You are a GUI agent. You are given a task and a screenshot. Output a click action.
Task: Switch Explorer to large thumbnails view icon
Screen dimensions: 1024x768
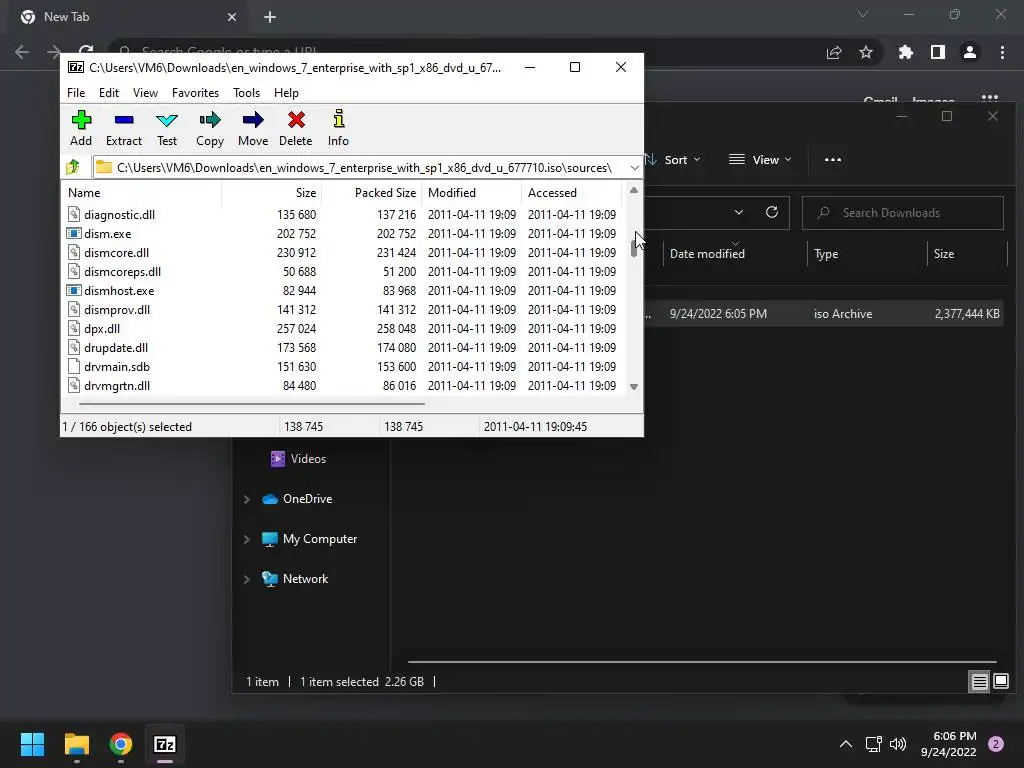(x=1001, y=682)
